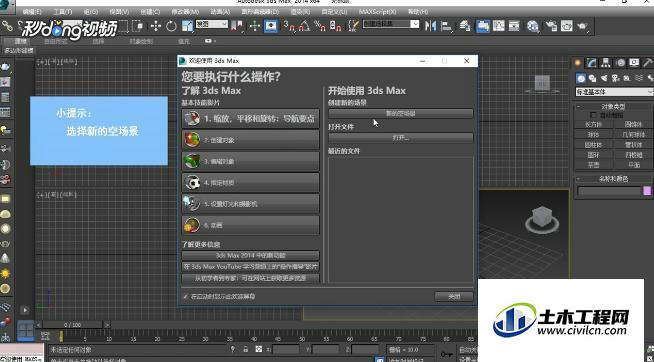Select the Lights category icon
Screen dimensions: 654x362
click(604, 78)
